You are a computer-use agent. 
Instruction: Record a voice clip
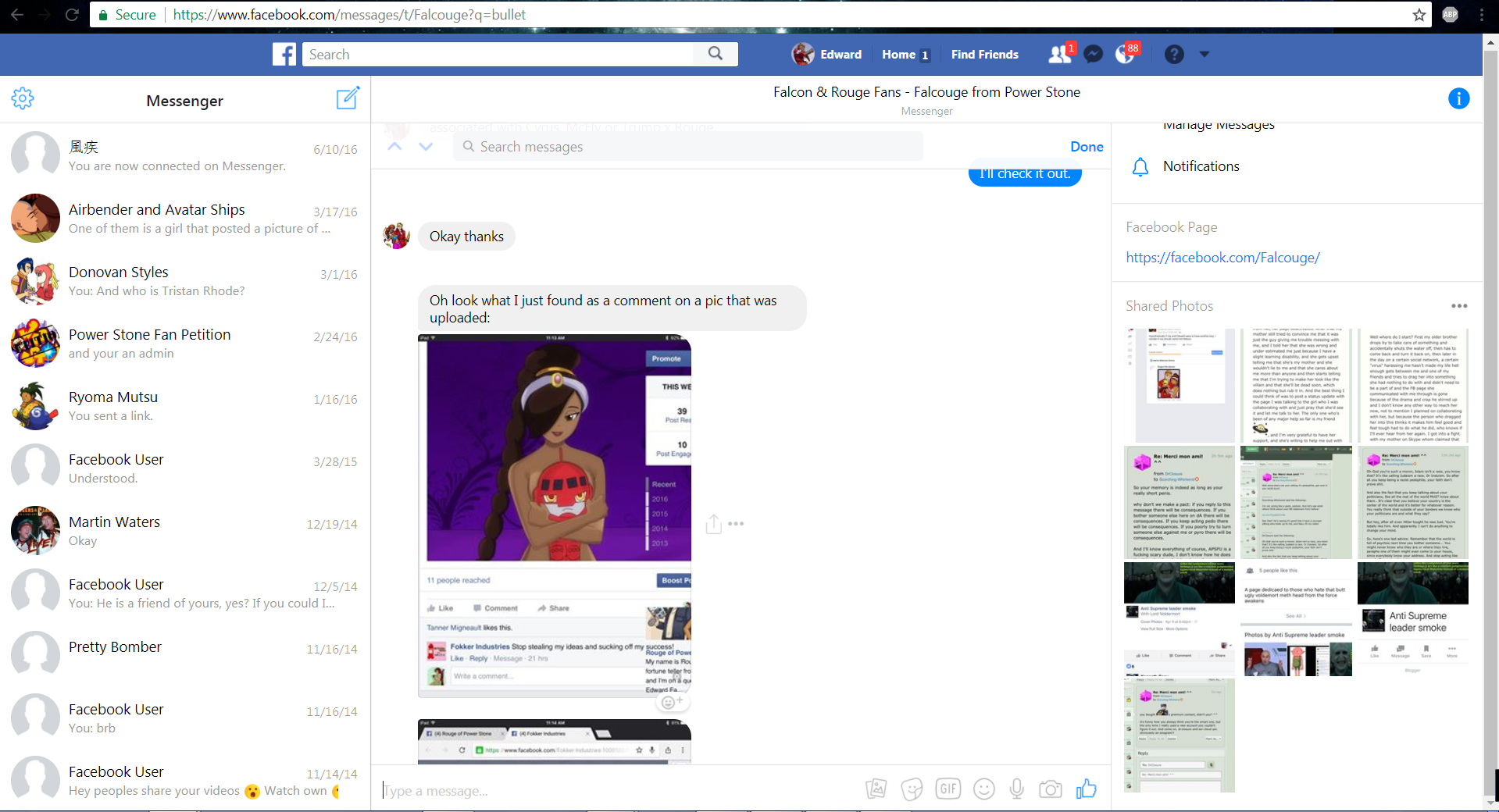[1016, 789]
